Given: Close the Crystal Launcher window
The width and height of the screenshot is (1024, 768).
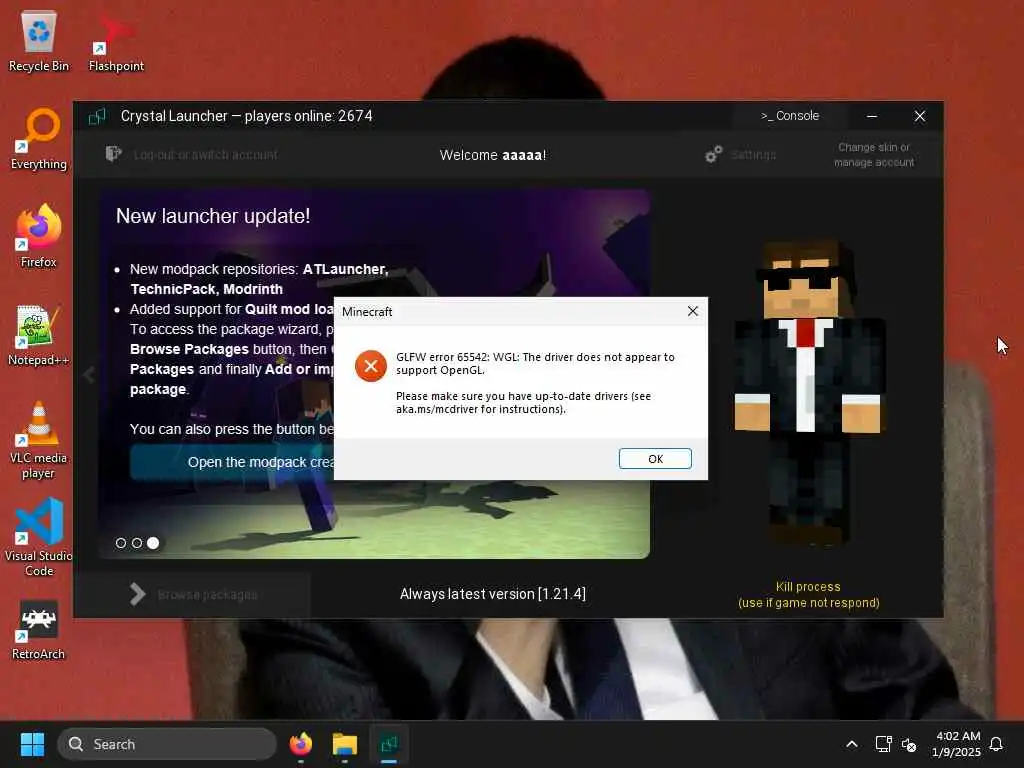Looking at the screenshot, I should coord(920,116).
